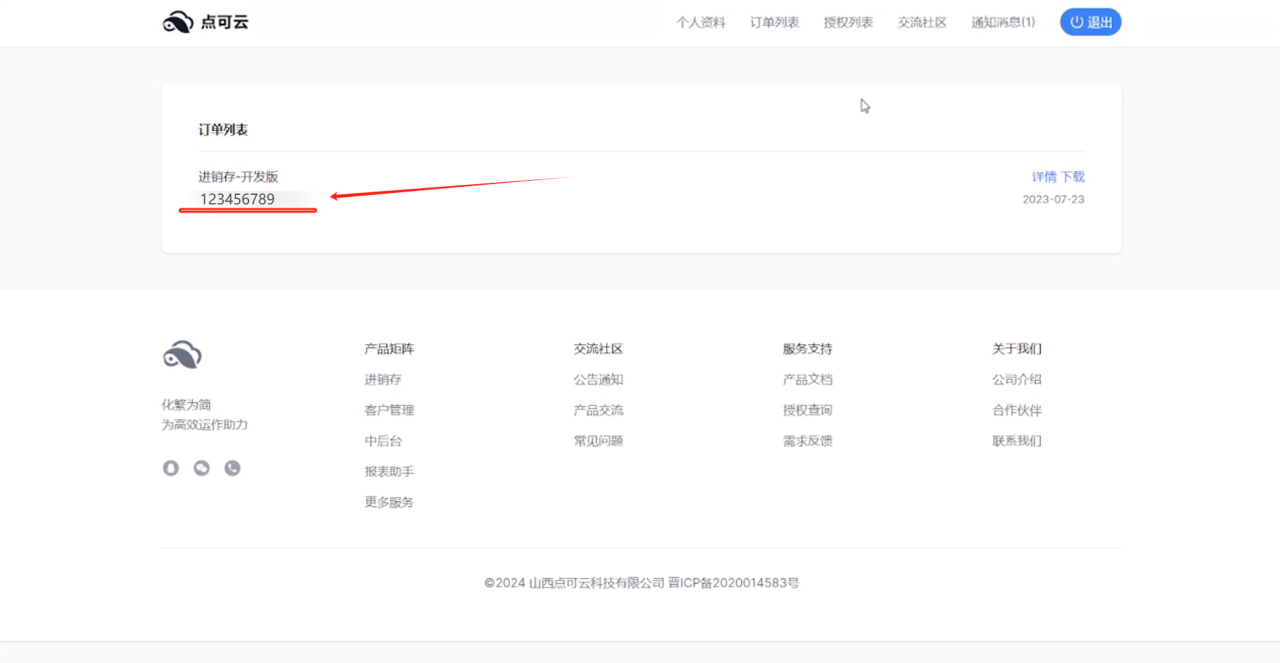Open 报表助手 footer link
This screenshot has width=1280, height=663.
(389, 472)
